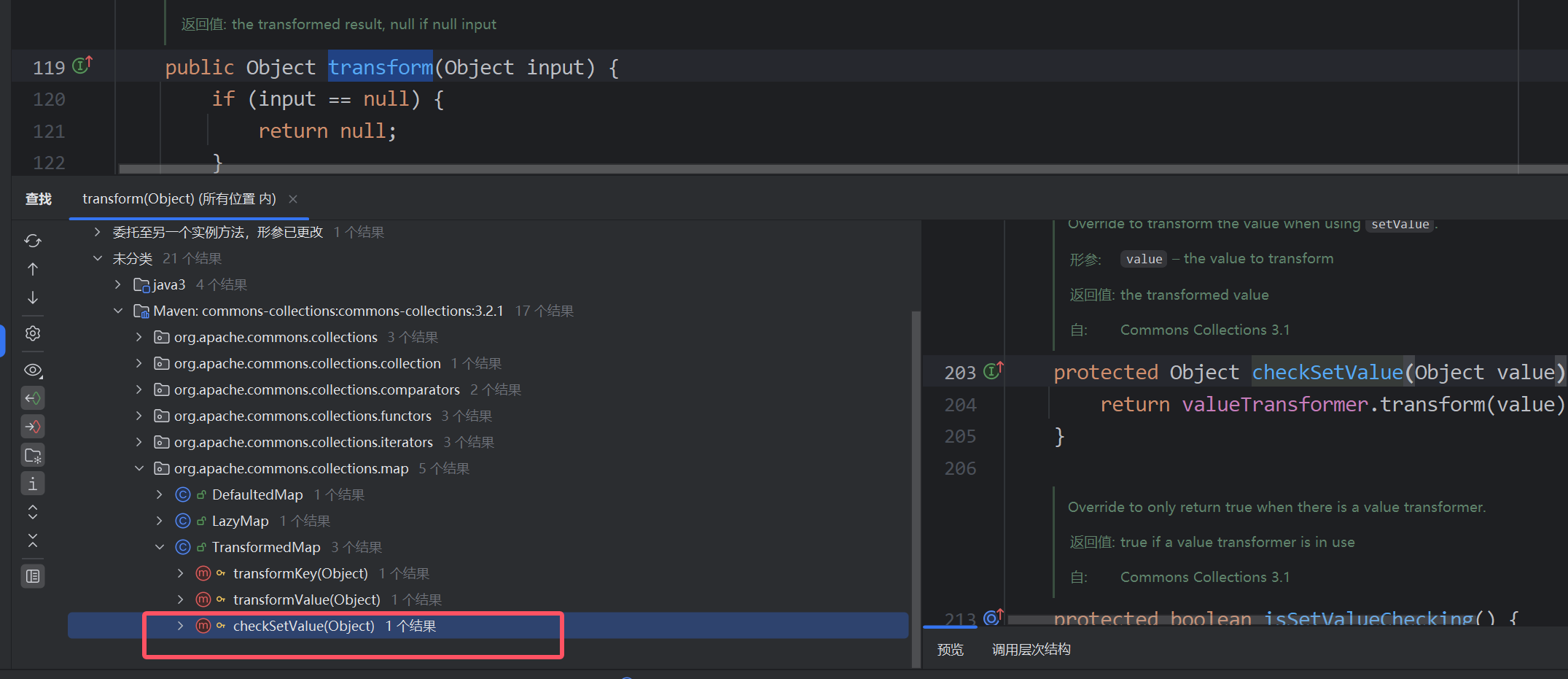The width and height of the screenshot is (1568, 679).
Task: Click override gutter icon at line 203
Action: pyautogui.click(x=993, y=370)
